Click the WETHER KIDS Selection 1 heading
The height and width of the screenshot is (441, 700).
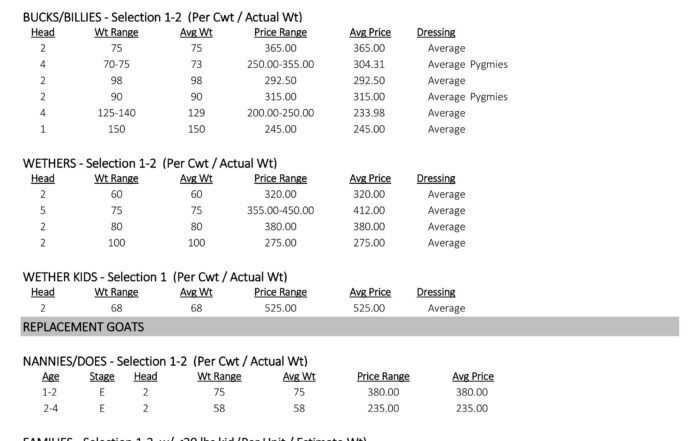click(x=155, y=277)
